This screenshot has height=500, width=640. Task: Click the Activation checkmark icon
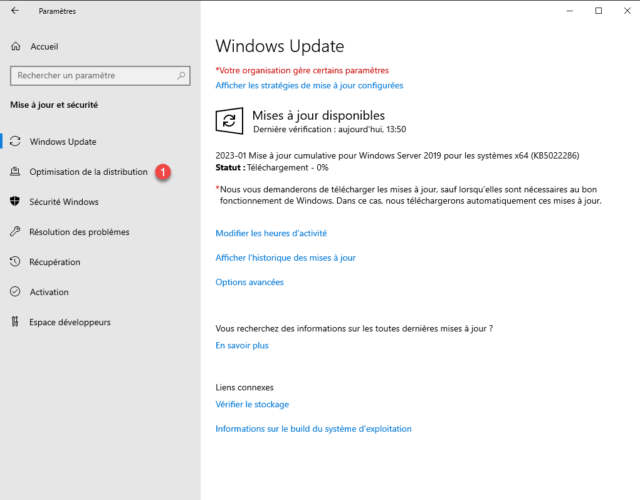coord(15,291)
